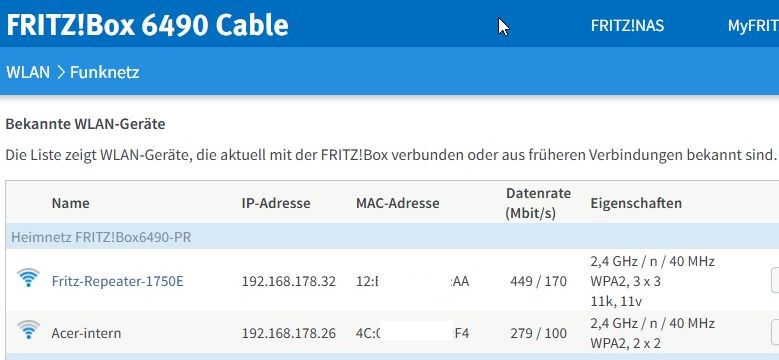The width and height of the screenshot is (779, 360).
Task: Sort by the IP-Adresse column header
Action: click(x=276, y=203)
